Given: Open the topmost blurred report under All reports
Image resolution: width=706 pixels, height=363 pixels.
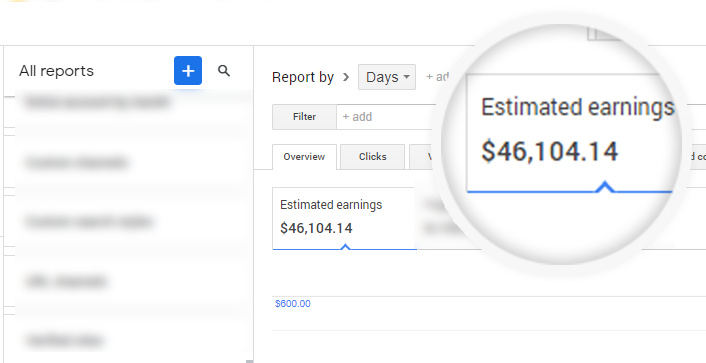Looking at the screenshot, I should pos(97,103).
